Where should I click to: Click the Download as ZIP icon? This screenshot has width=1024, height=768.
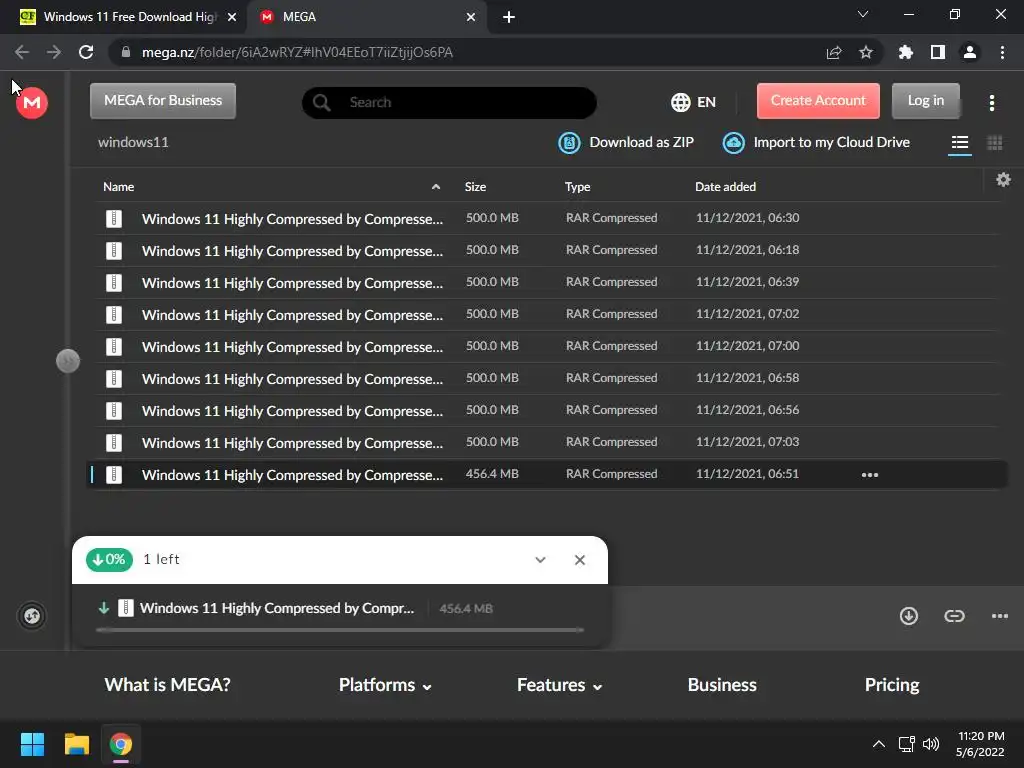click(x=569, y=142)
